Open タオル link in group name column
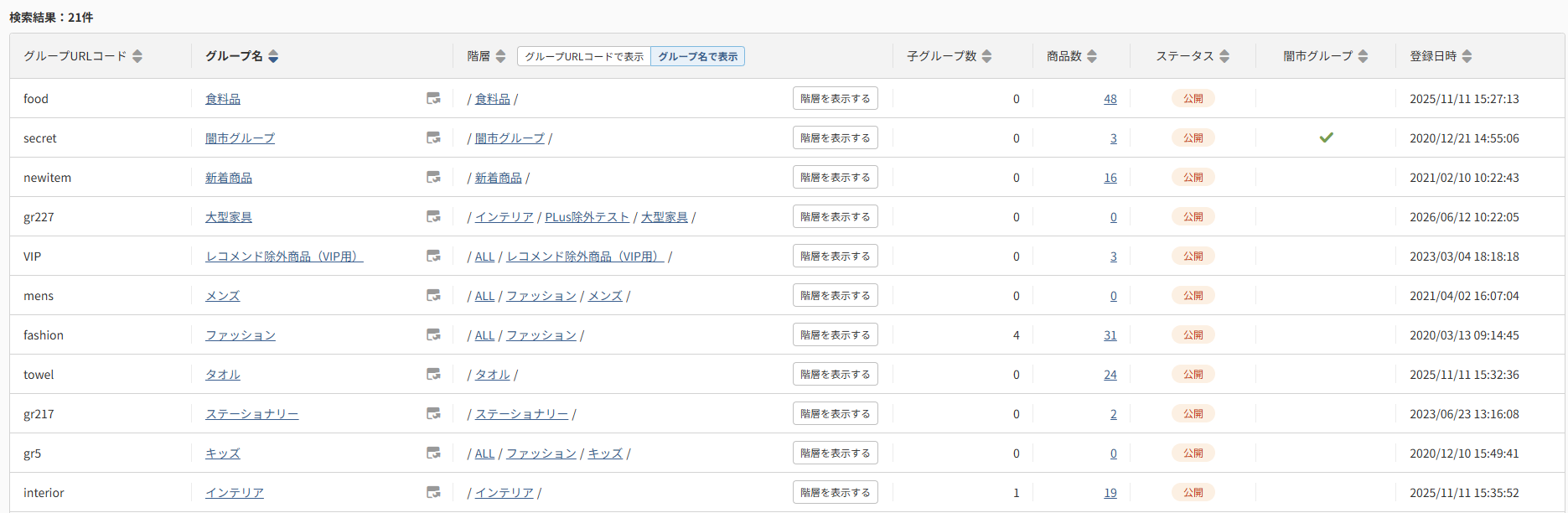The image size is (1568, 513). 223,375
